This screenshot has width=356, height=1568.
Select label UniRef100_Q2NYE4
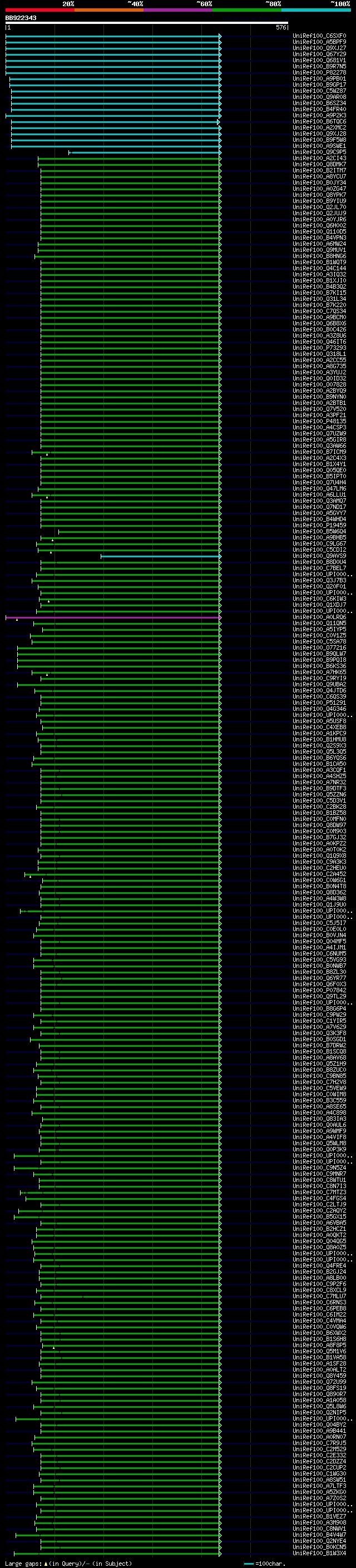tap(319, 1541)
